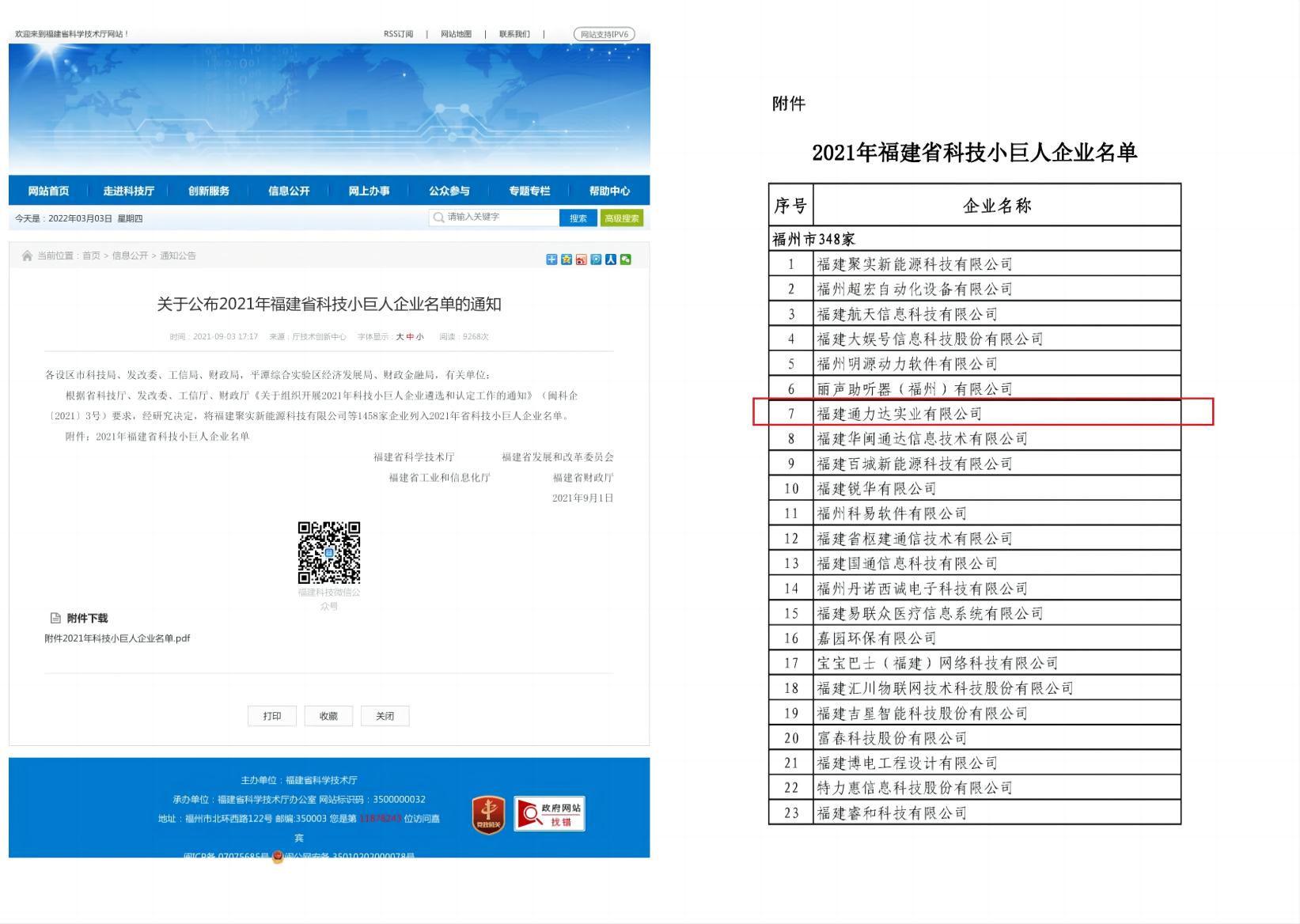Image resolution: width=1300 pixels, height=924 pixels.
Task: Set font size to 大
Action: click(400, 337)
